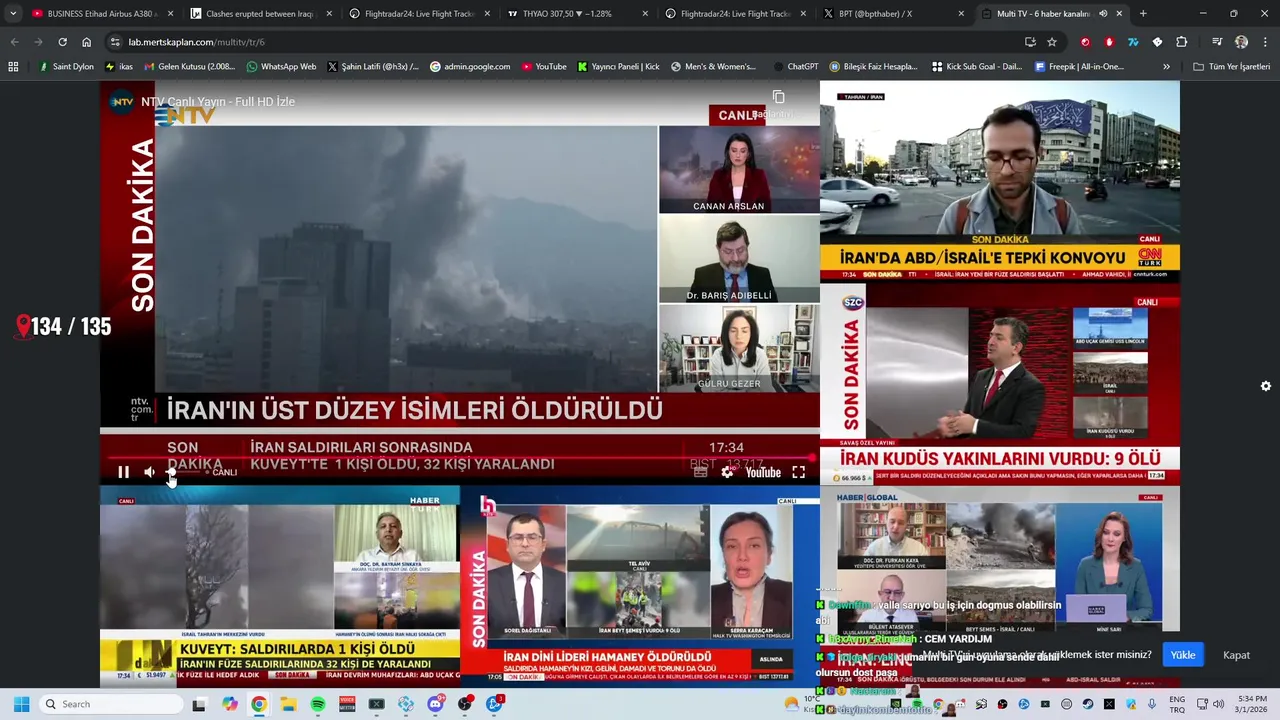Select the Halk TV stream tile
Image resolution: width=1280 pixels, height=720 pixels.
tap(640, 586)
